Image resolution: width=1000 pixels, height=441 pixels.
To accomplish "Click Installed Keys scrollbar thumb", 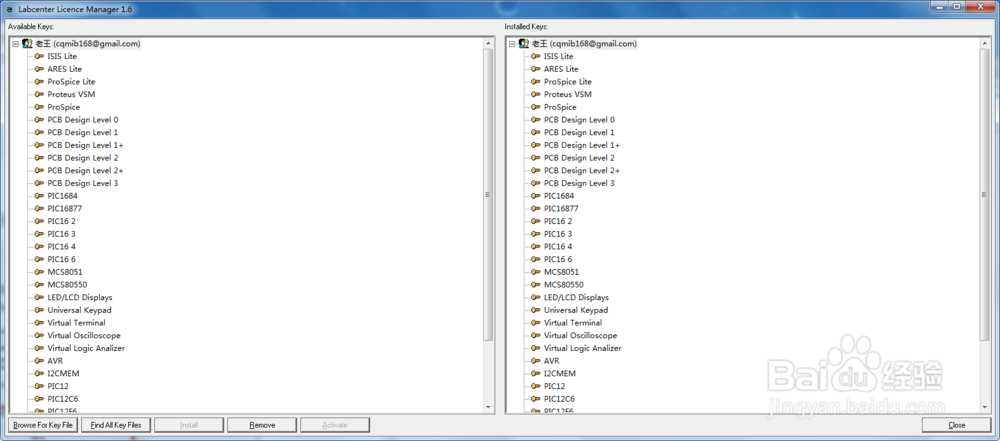I will click(985, 195).
